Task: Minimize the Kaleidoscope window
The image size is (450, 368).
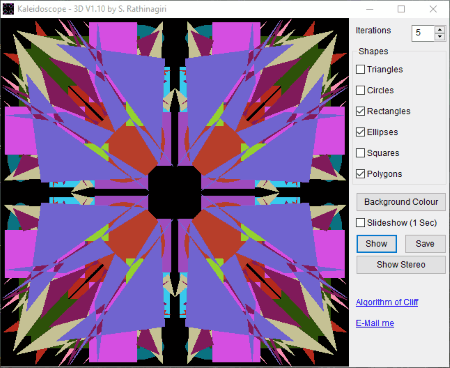Action: point(370,9)
